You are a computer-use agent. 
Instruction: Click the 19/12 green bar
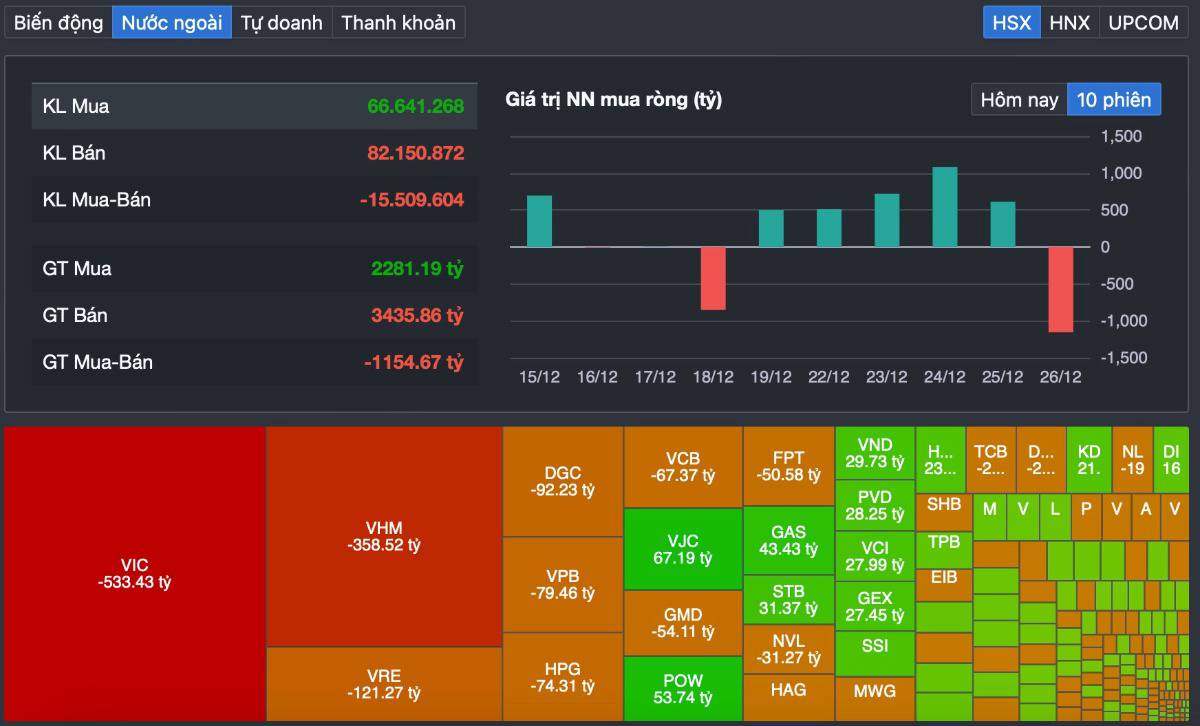tap(771, 228)
